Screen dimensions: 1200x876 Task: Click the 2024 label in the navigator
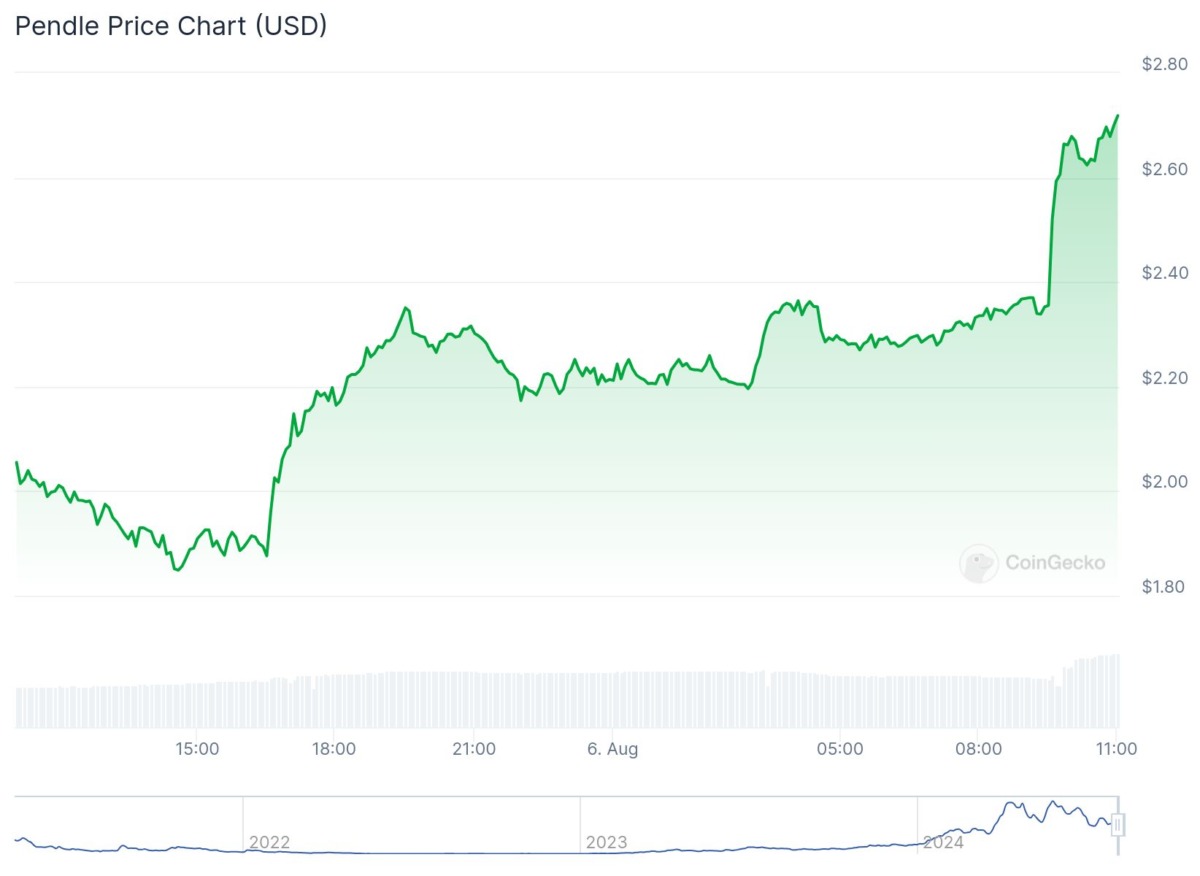[943, 842]
